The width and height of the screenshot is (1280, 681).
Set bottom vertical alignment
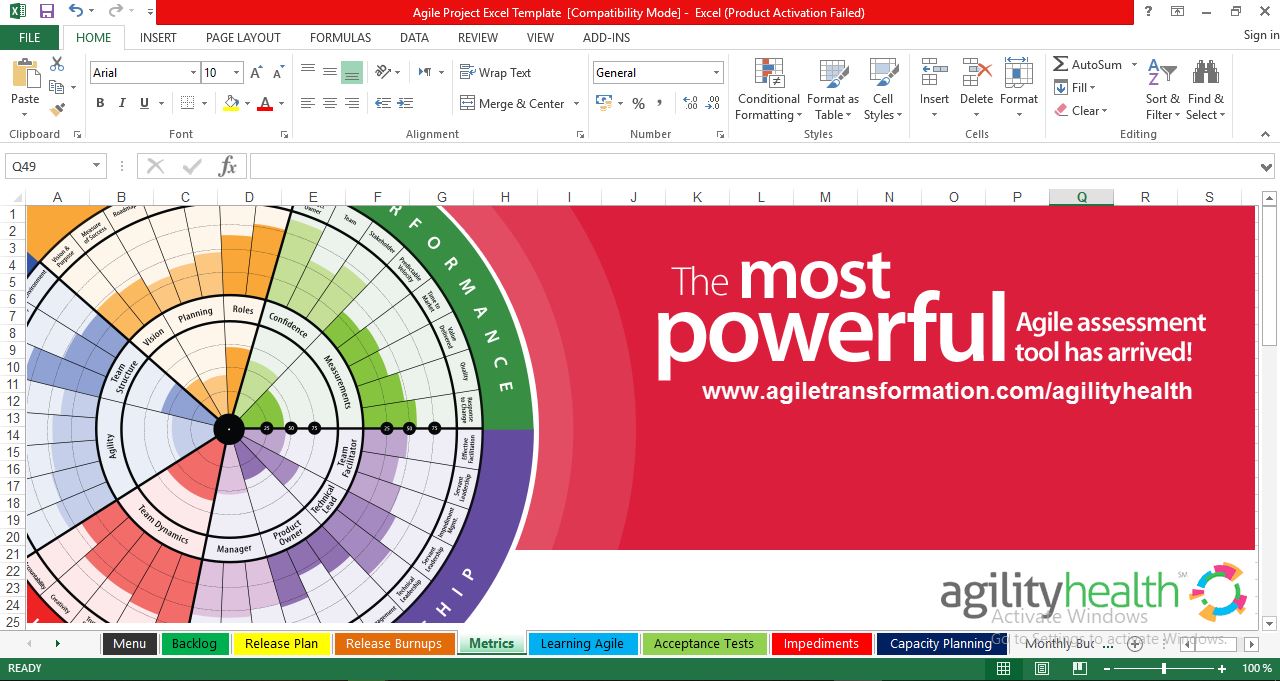pyautogui.click(x=352, y=72)
